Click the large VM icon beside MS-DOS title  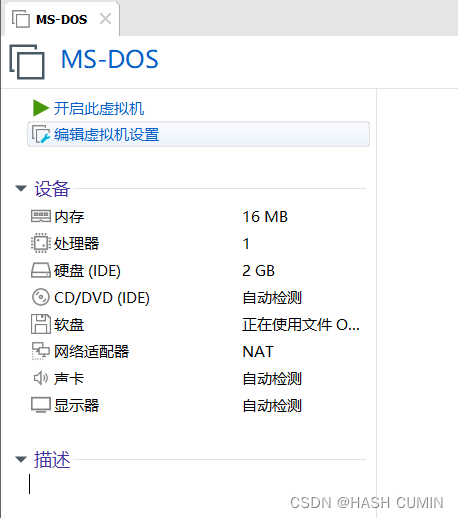(27, 62)
